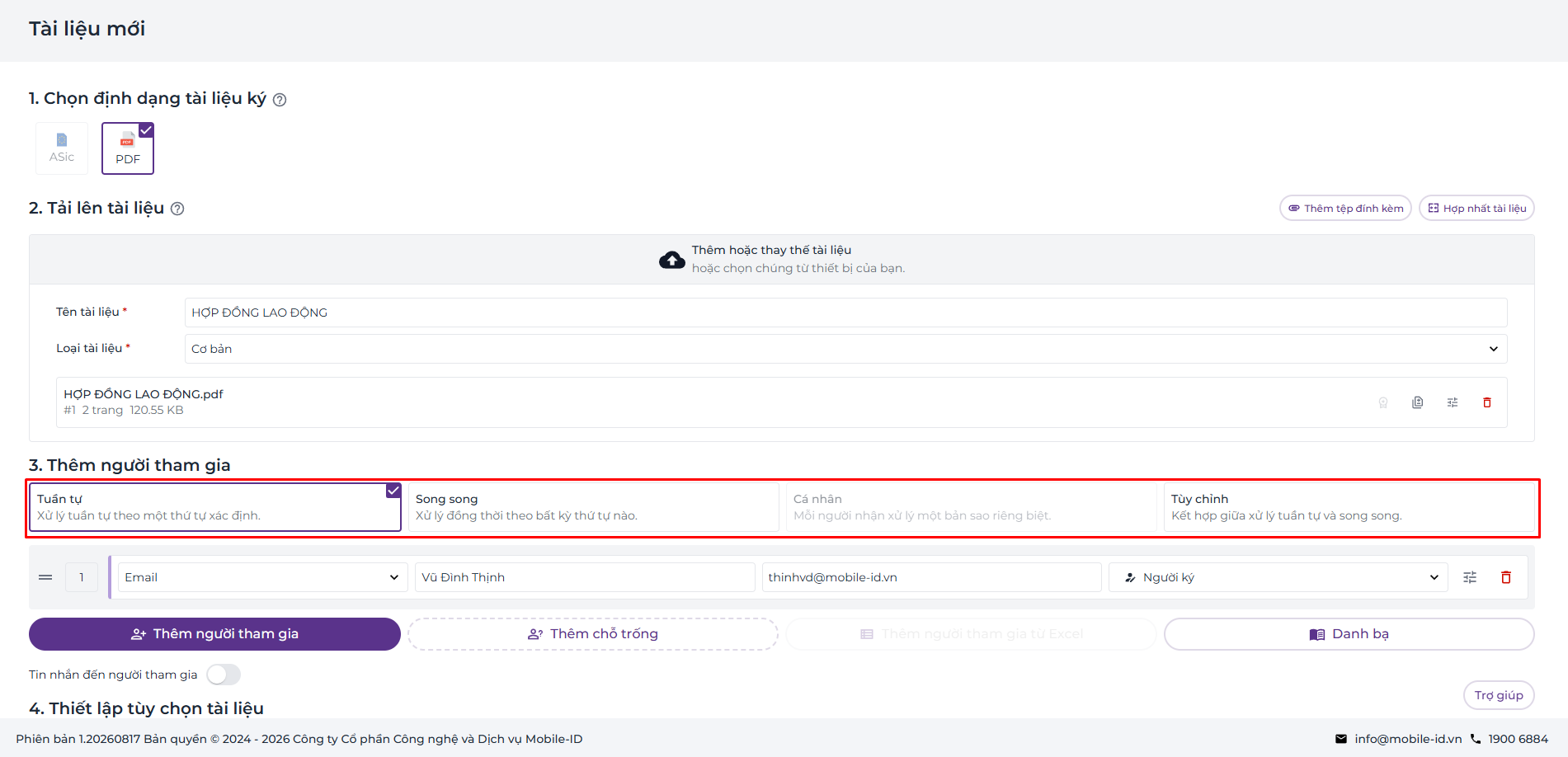Toggle message to participants switch
1568x757 pixels.
tap(224, 675)
